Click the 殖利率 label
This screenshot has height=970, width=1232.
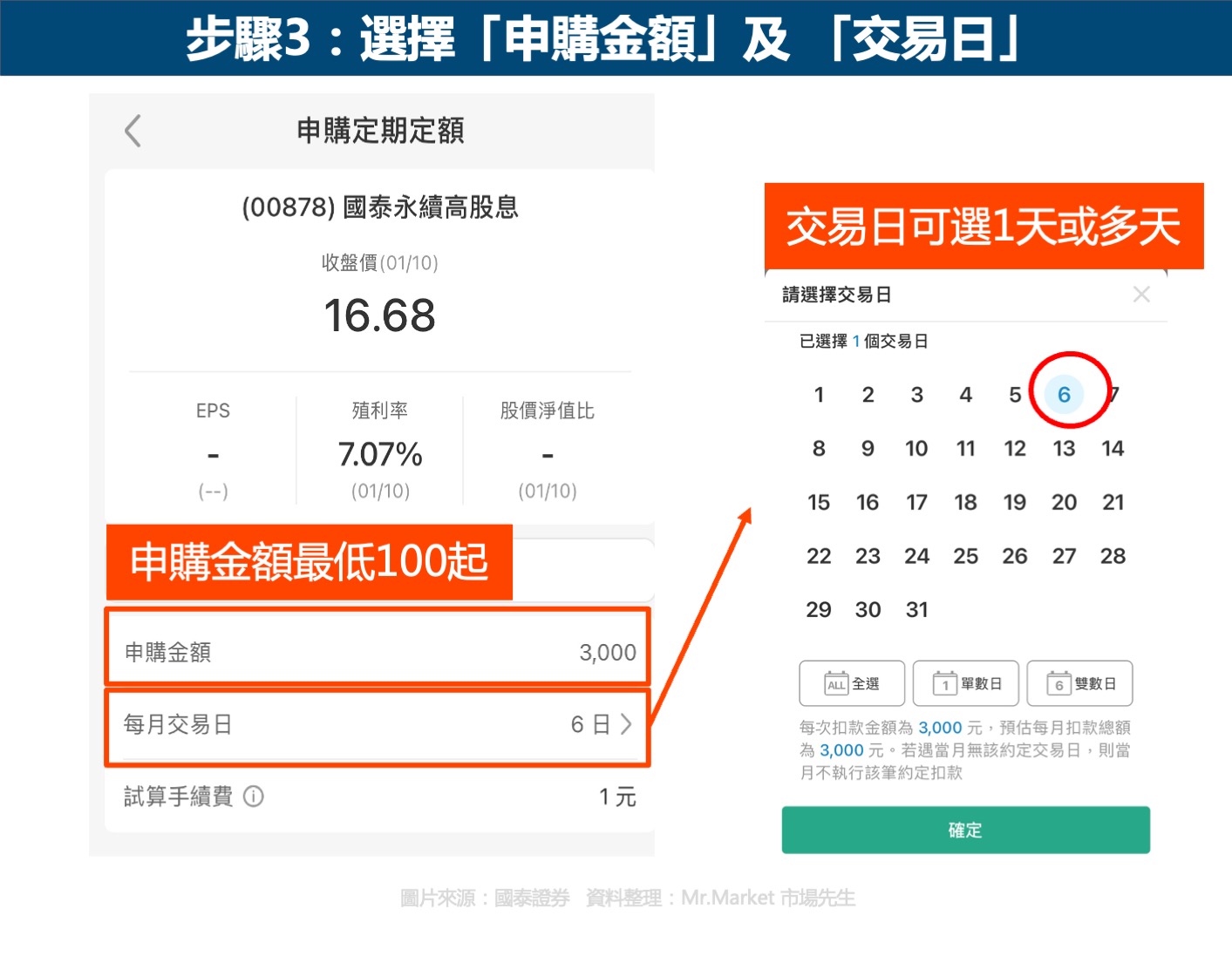tap(380, 410)
